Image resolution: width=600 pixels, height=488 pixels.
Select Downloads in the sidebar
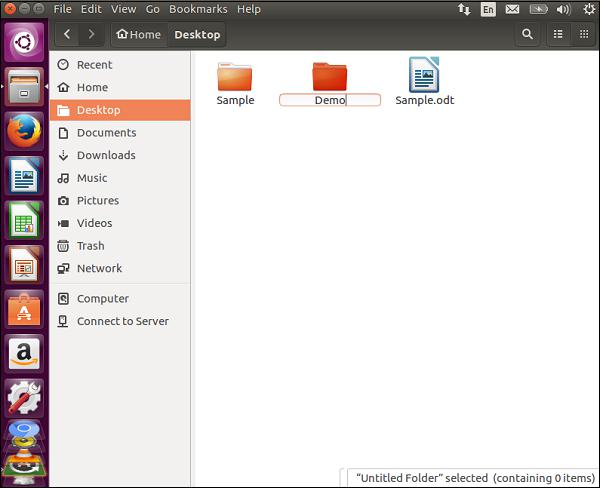[106, 155]
